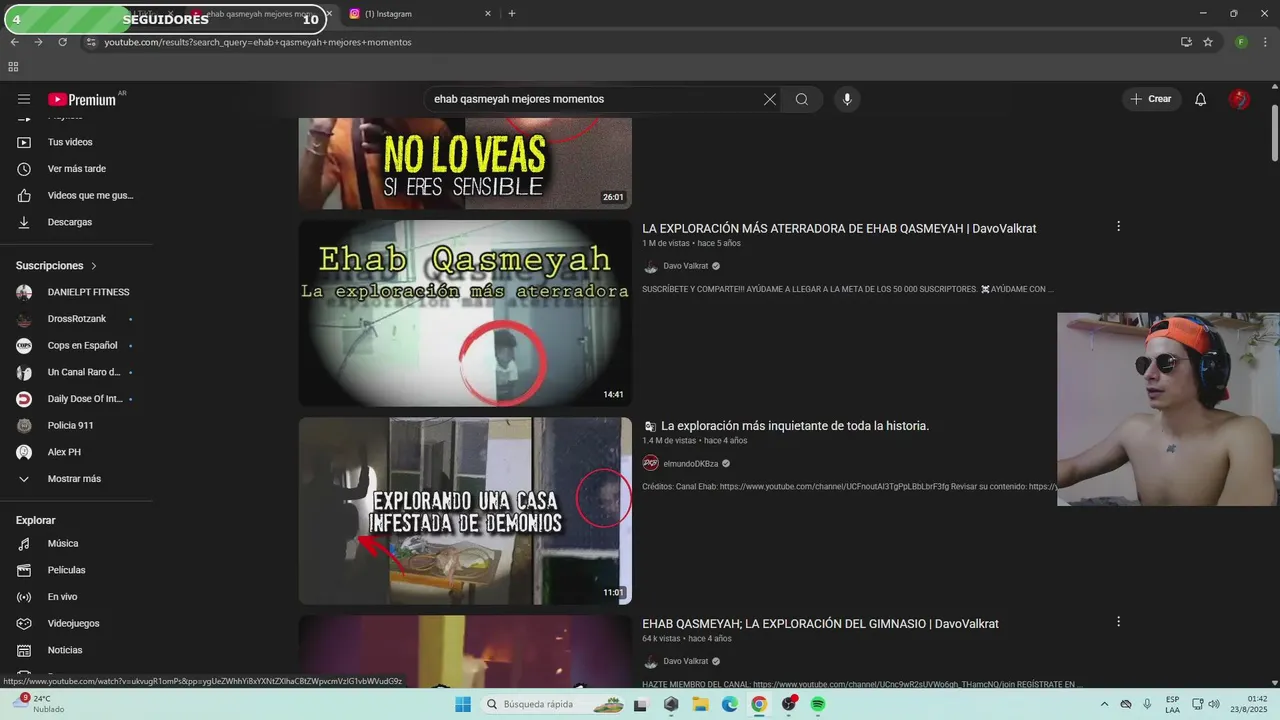Open Chrome profile icon

point(1241,42)
